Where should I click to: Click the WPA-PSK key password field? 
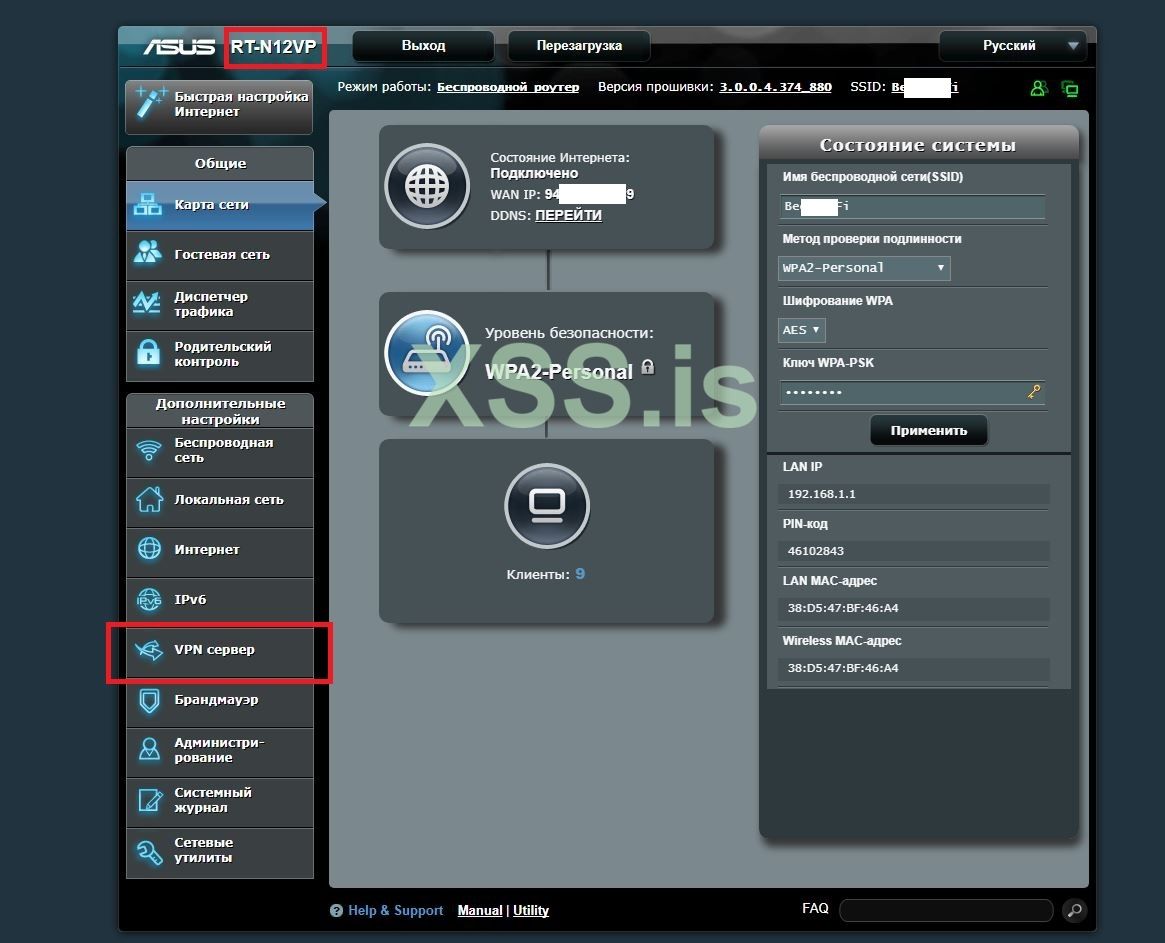[x=912, y=392]
